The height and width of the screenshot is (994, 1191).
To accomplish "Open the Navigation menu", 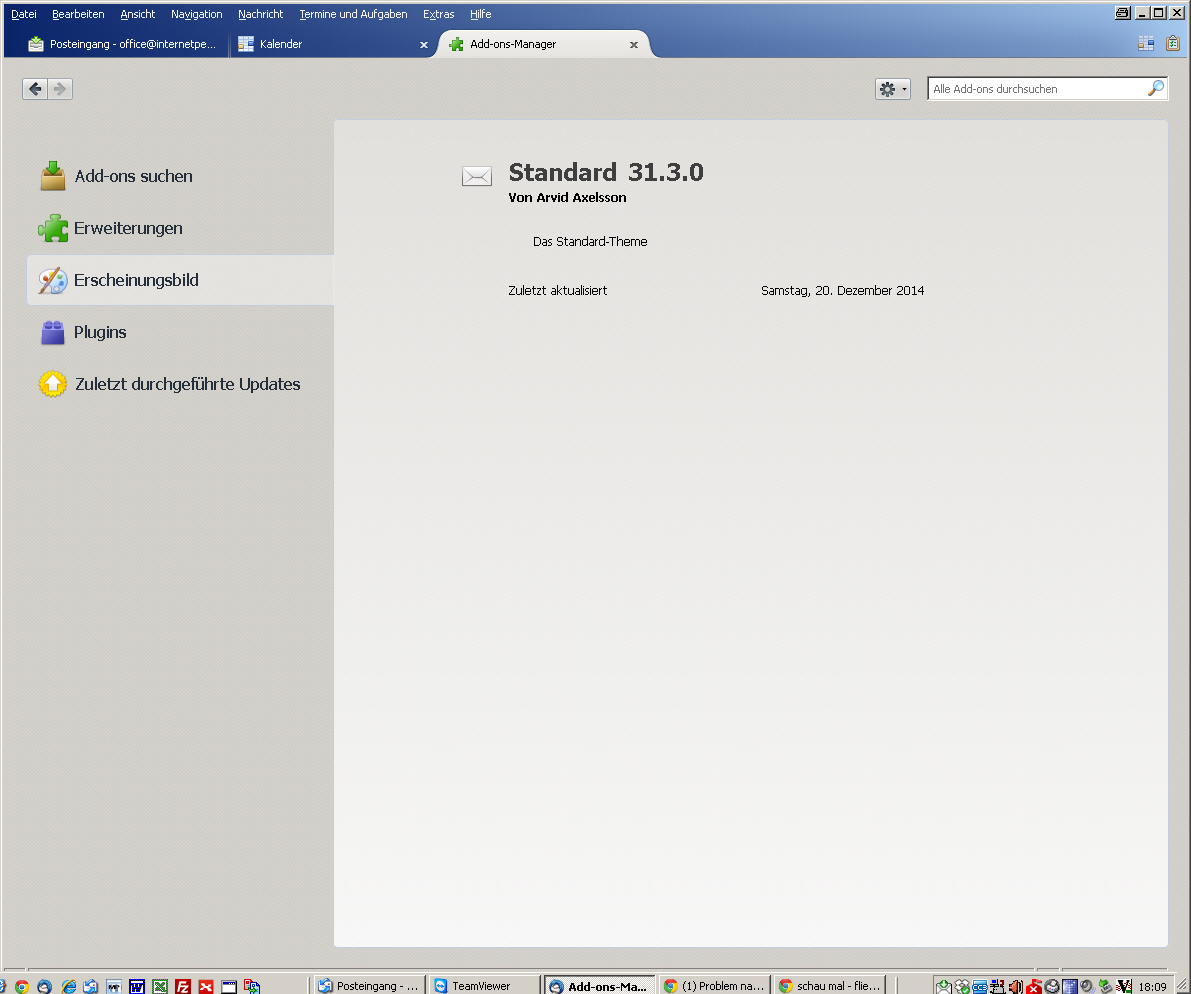I will tap(197, 14).
